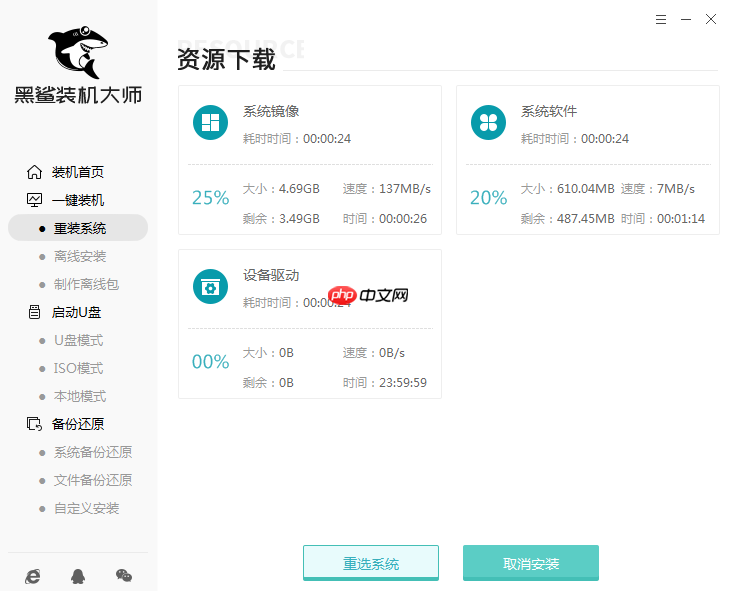Viewport: 736px width, 591px height.
Task: Click the 重选系统 button
Action: coord(371,563)
